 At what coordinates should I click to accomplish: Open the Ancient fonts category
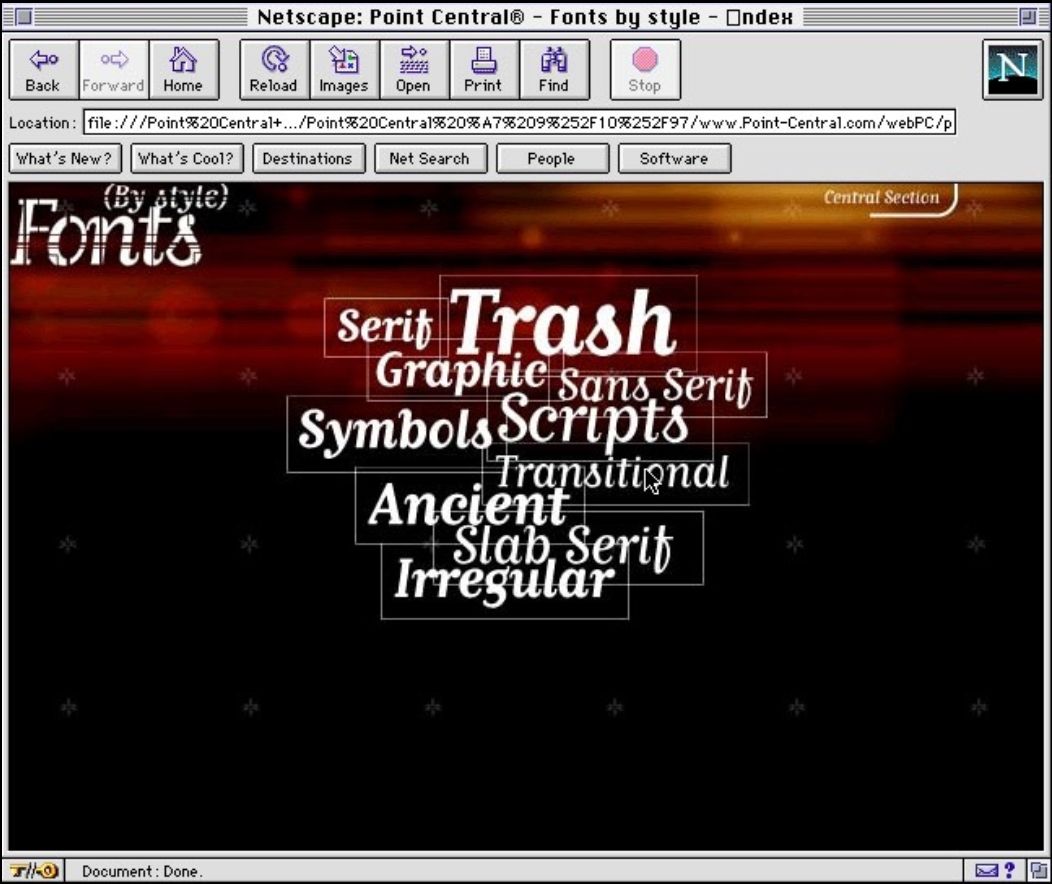click(x=468, y=504)
